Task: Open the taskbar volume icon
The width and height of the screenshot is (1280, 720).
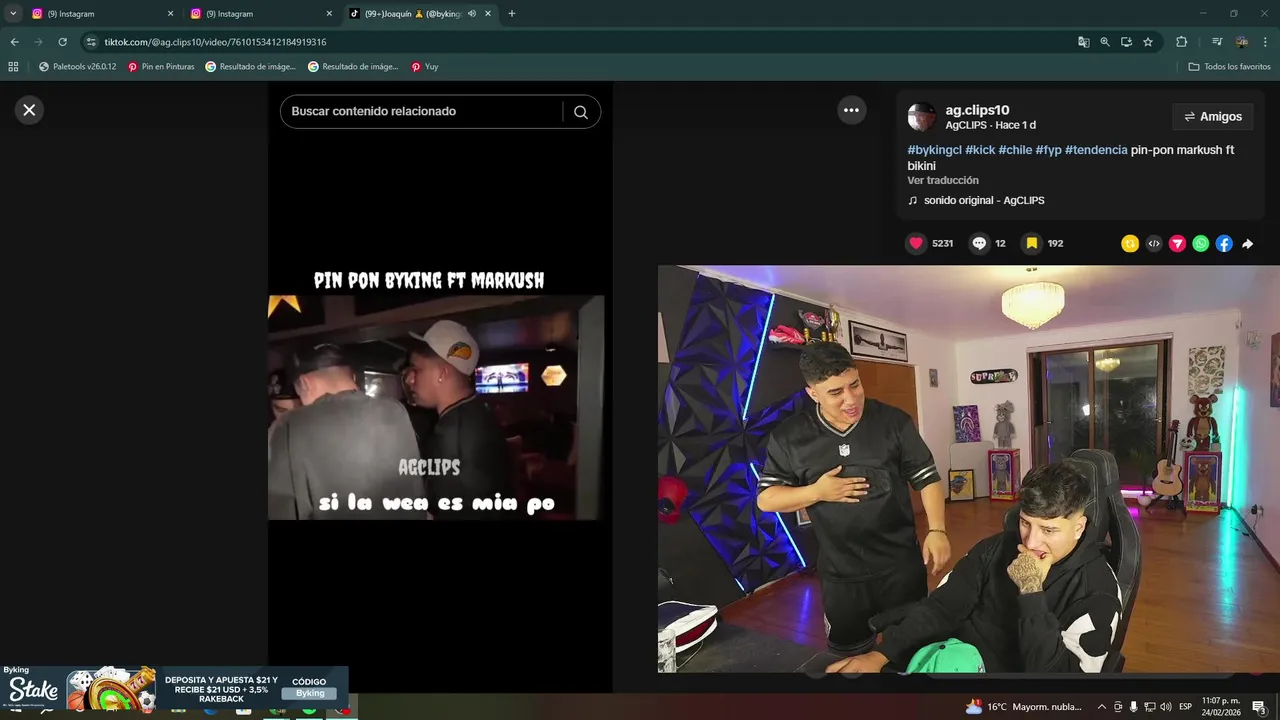Action: coord(1166,707)
